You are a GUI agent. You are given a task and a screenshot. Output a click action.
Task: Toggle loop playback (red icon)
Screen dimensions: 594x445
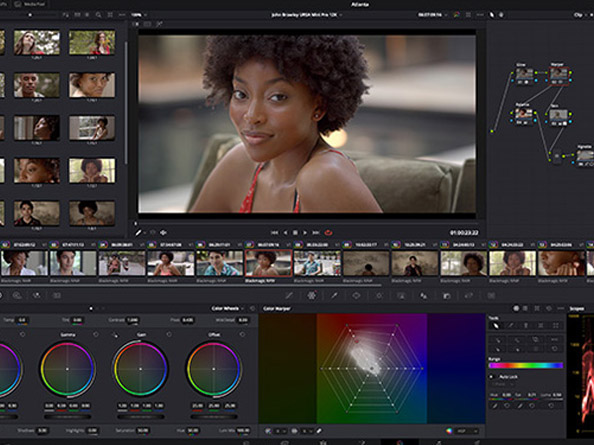tap(328, 233)
